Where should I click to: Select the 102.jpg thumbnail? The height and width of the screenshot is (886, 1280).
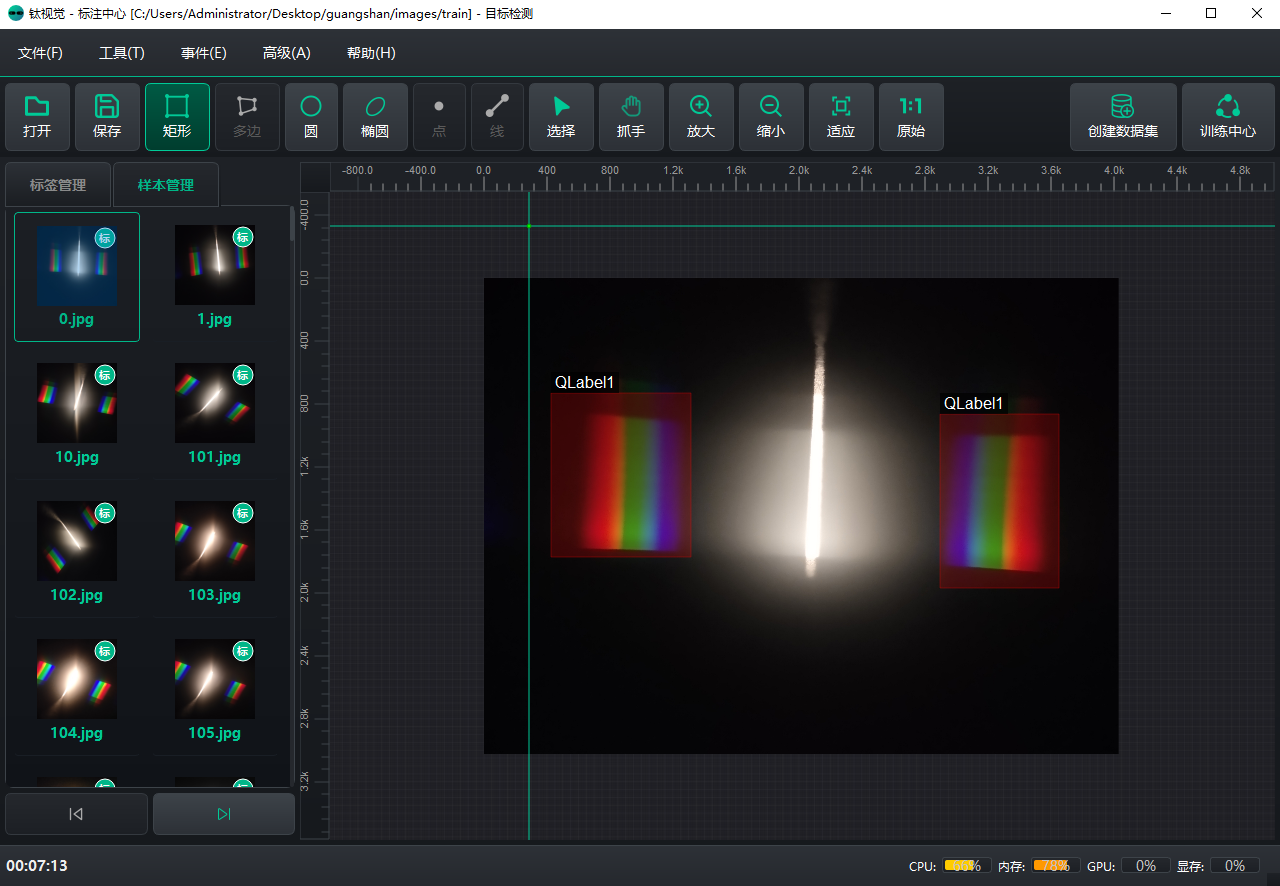click(x=77, y=541)
